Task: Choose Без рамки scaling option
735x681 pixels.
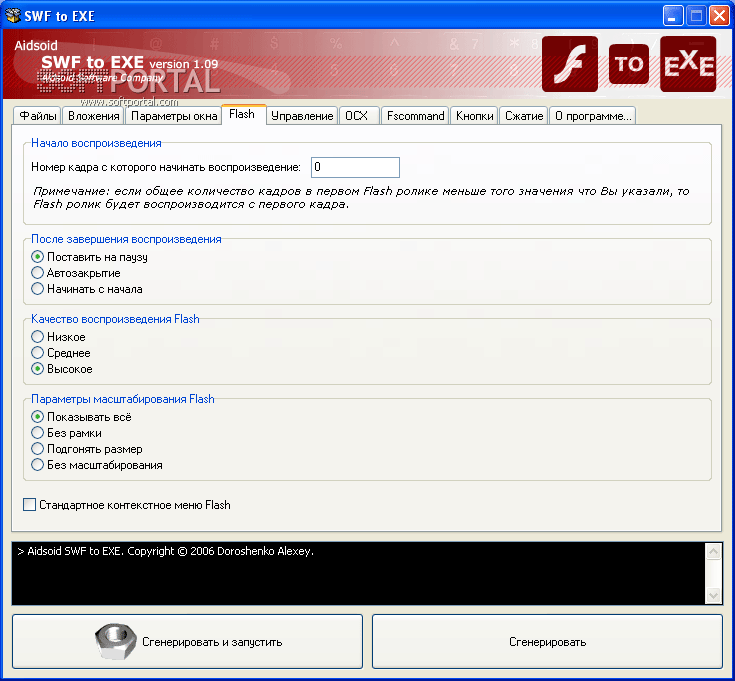Action: tap(67, 433)
